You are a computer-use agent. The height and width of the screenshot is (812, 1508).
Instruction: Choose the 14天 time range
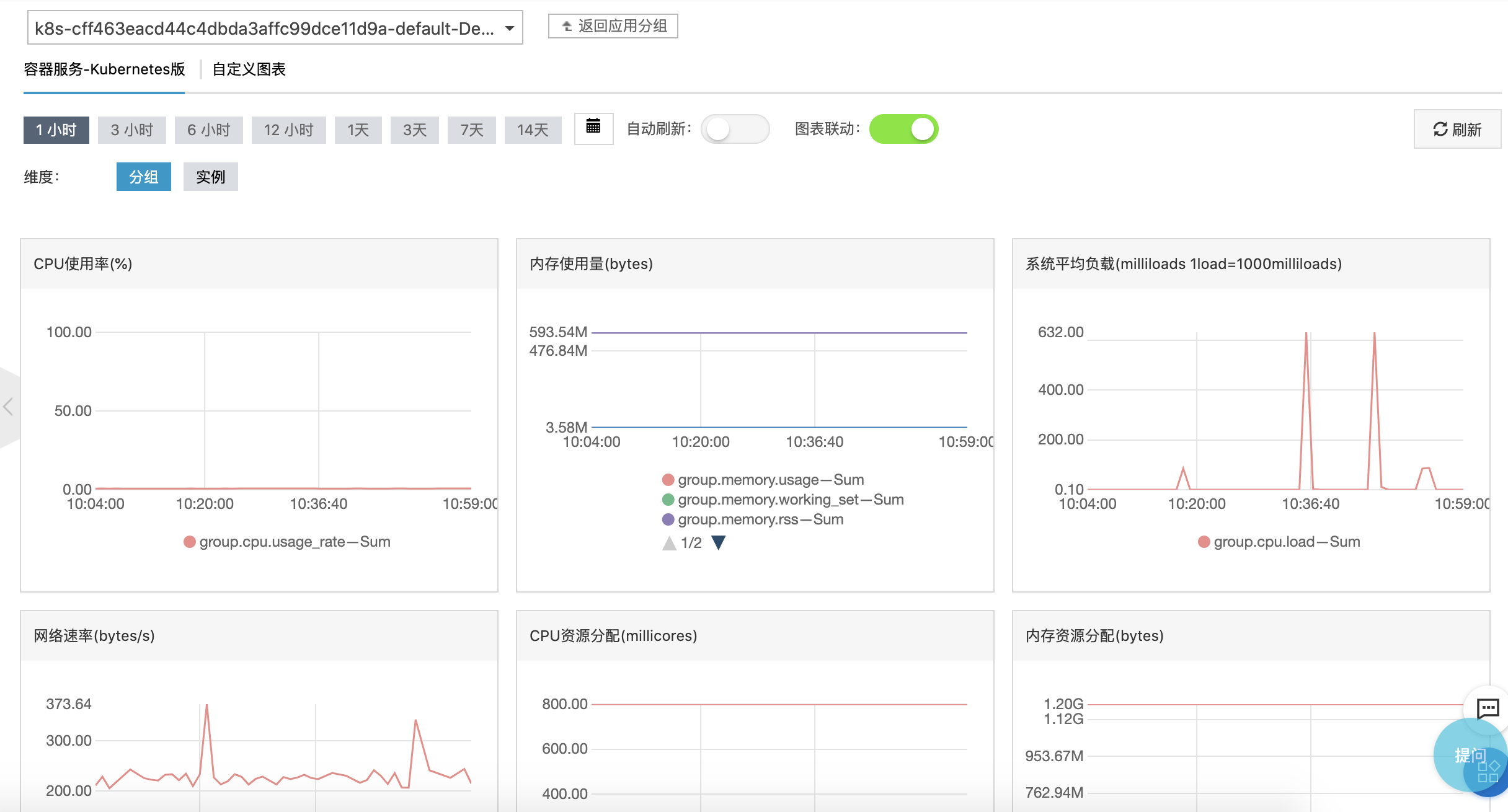coord(533,130)
